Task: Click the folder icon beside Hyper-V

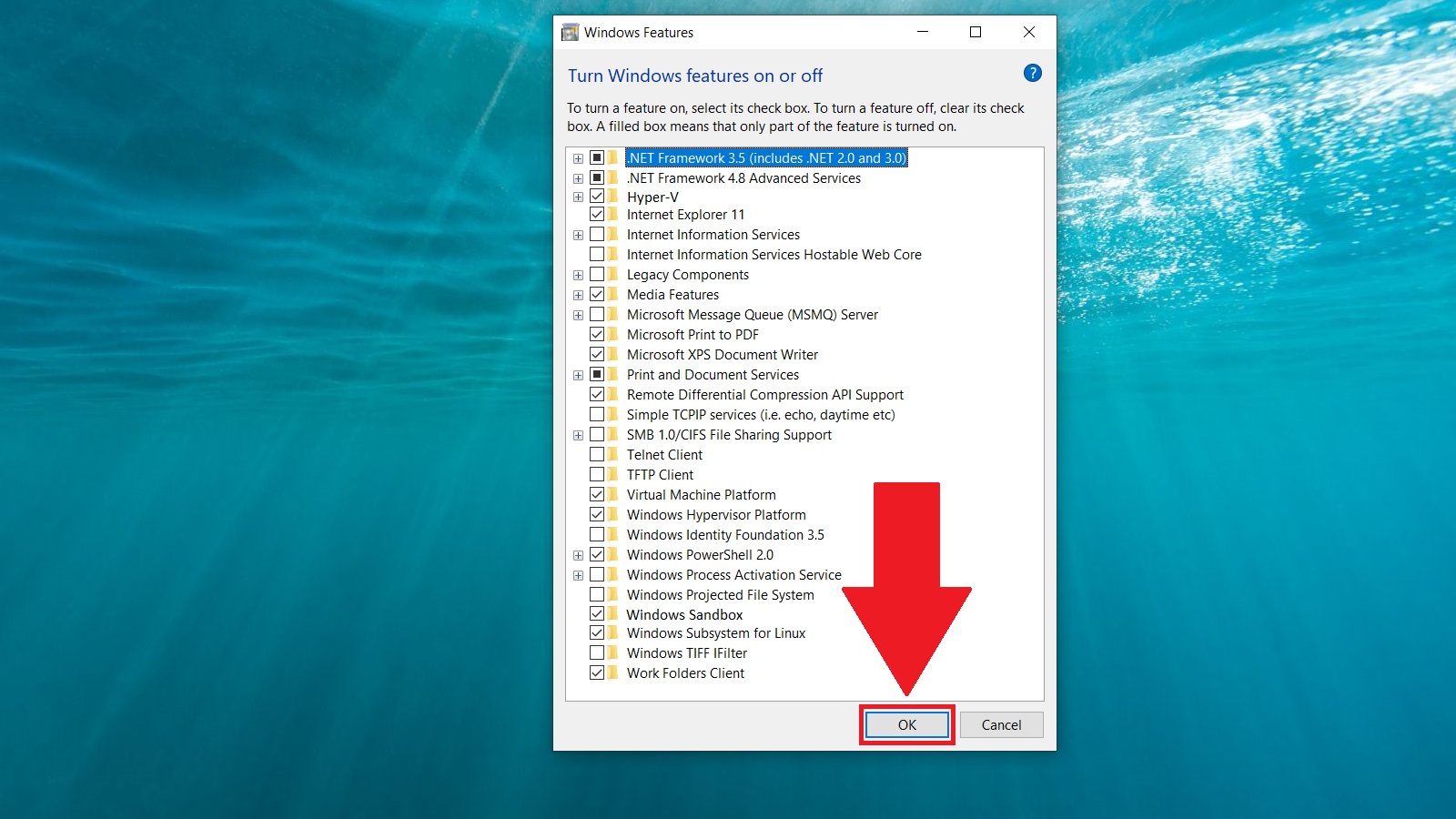Action: click(x=614, y=197)
